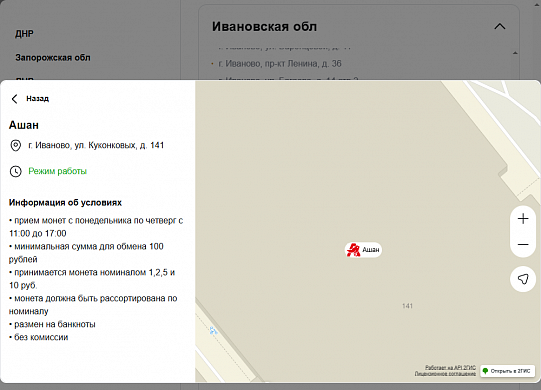This screenshot has width=541, height=390.
Task: Select Запорожская обл region in the list
Action: (x=53, y=58)
